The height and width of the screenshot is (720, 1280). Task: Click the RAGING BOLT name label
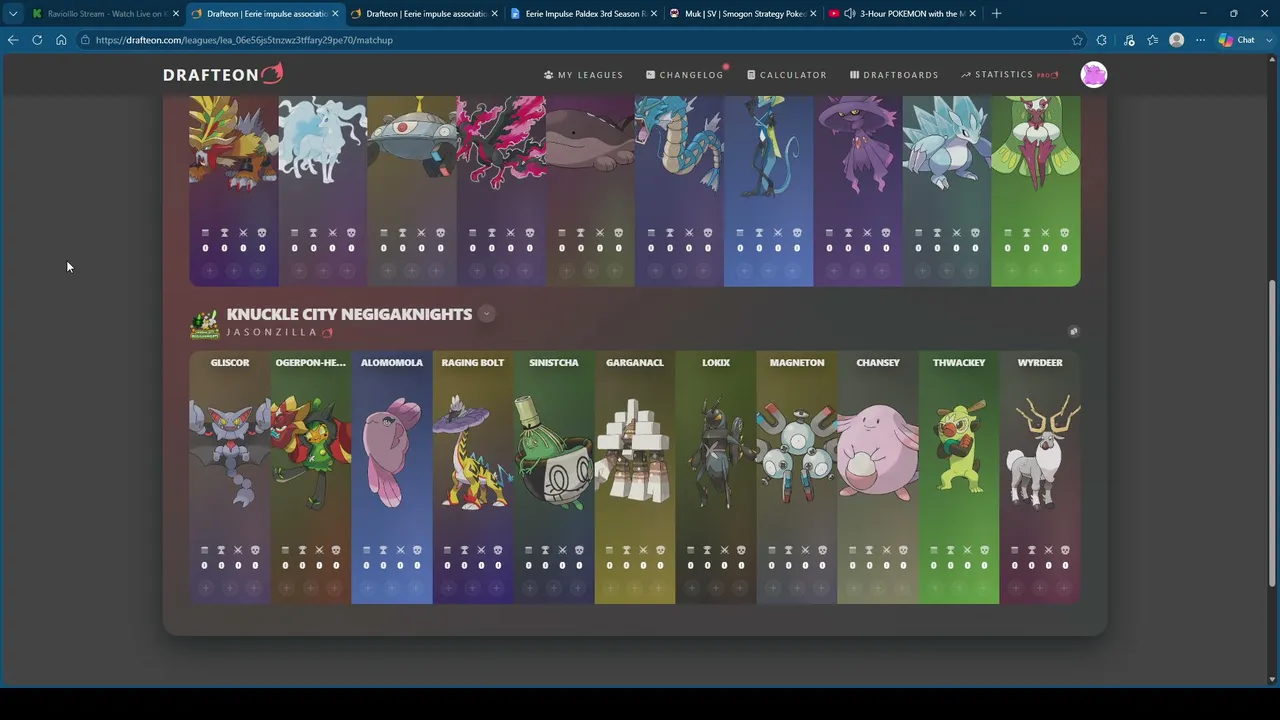coord(473,363)
